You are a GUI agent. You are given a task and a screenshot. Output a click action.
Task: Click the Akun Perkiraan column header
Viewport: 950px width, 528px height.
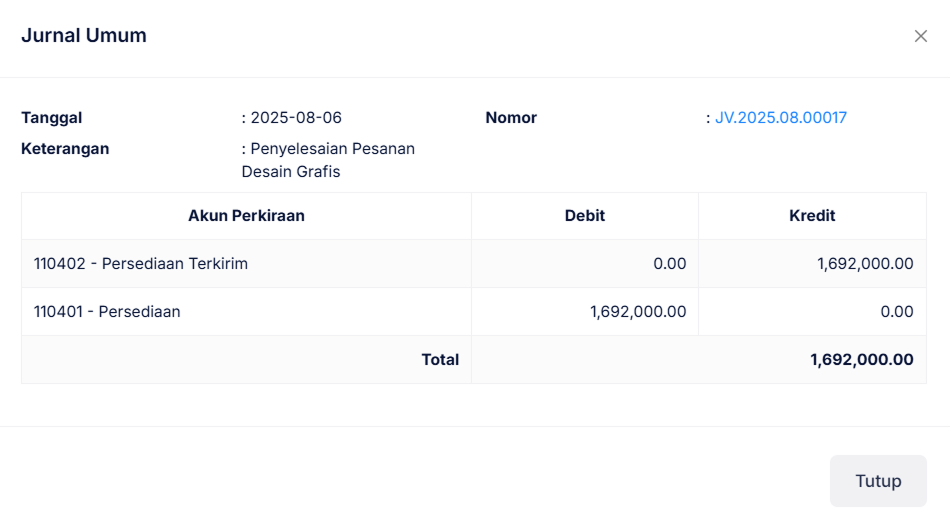click(x=246, y=216)
